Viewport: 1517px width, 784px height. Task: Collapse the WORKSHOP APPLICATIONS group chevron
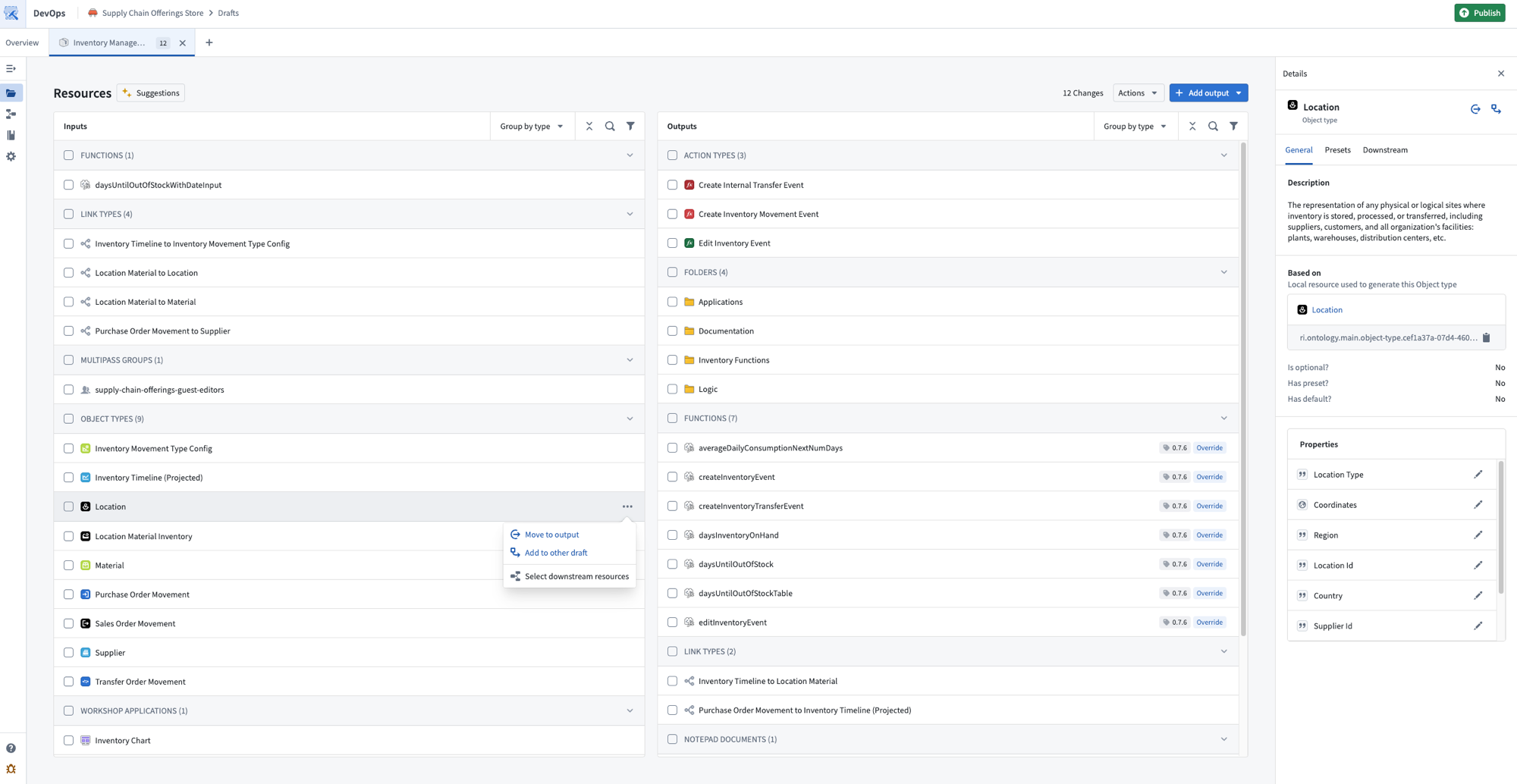(630, 711)
